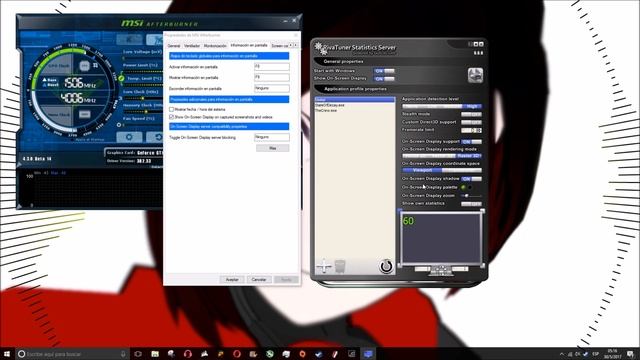Open the Ventilador tab
This screenshot has width=640, height=360.
point(192,46)
